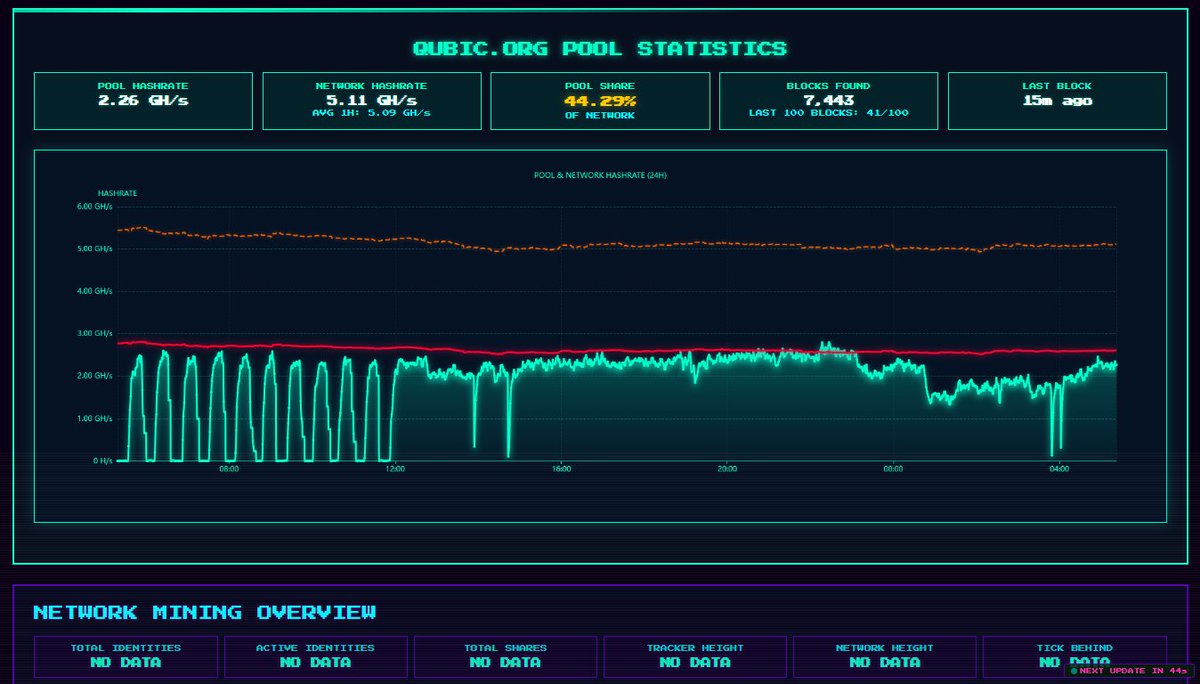
Task: Click the AVG 1H: 5.09 GH/s text
Action: pos(371,113)
